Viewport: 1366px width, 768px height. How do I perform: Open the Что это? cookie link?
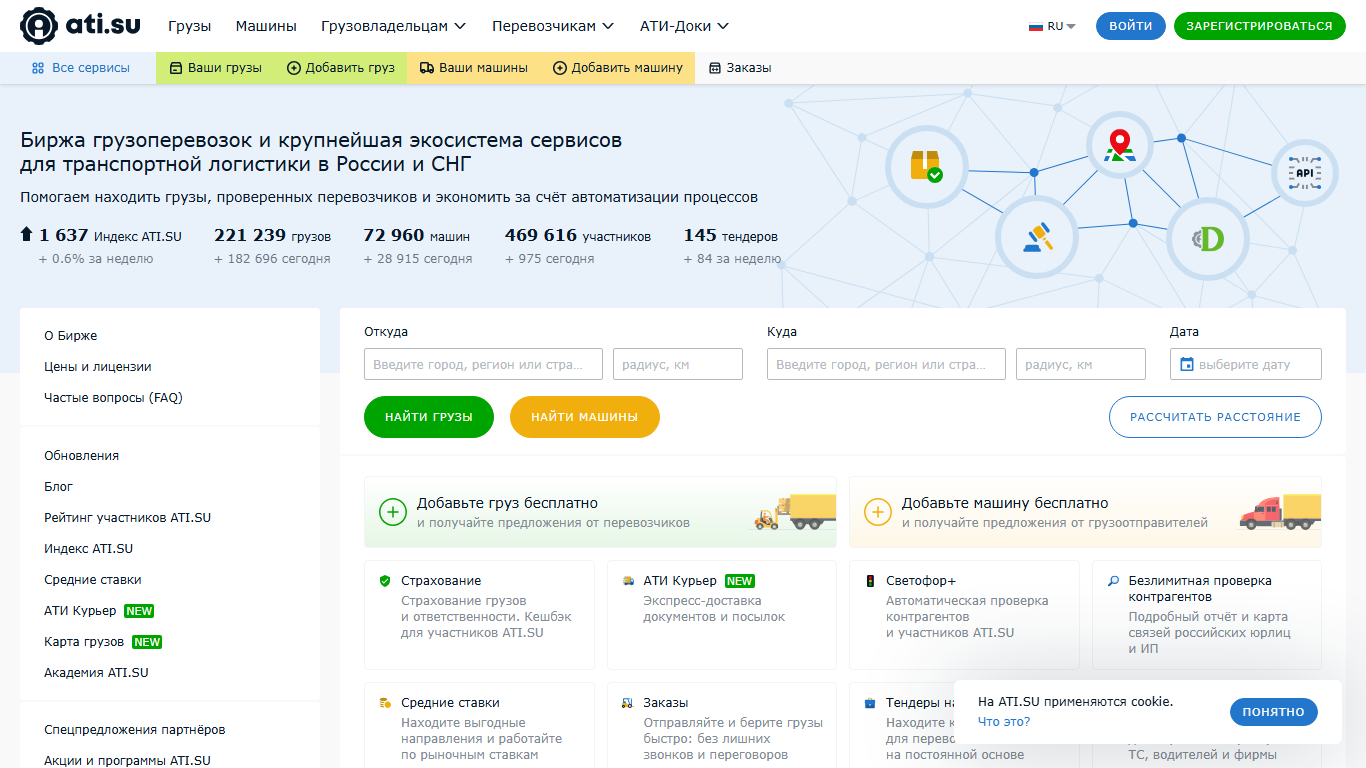click(x=1004, y=722)
